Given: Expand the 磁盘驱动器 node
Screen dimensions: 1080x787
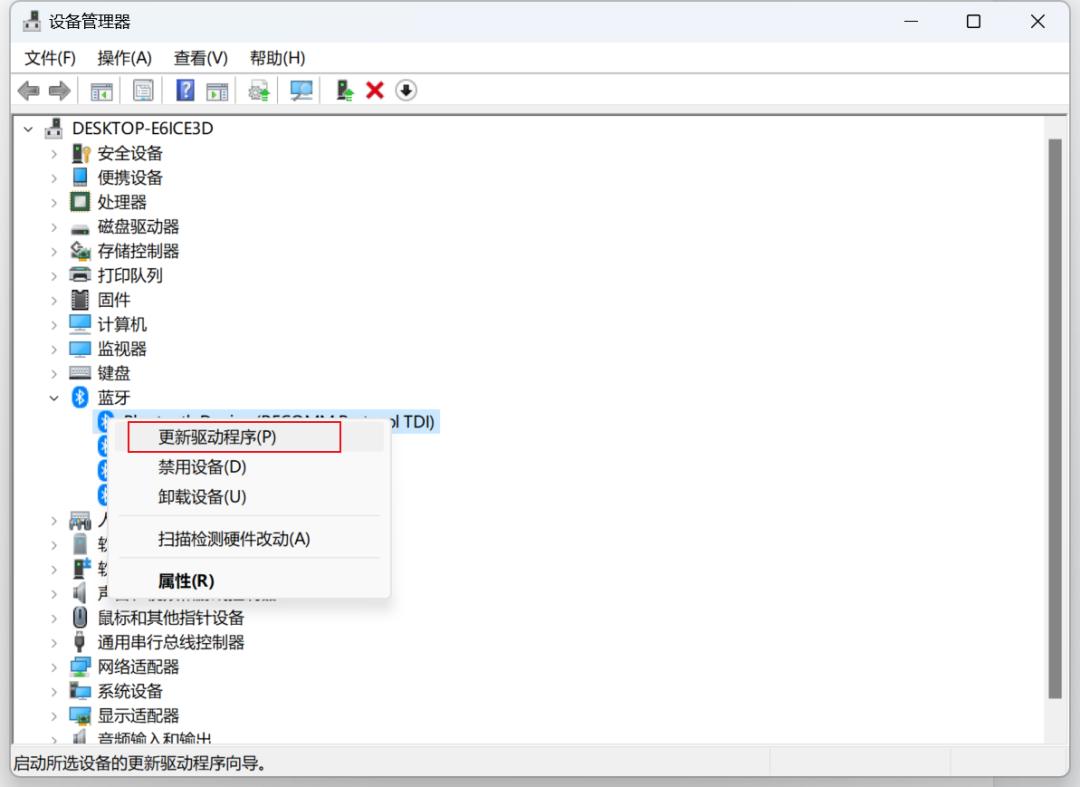Looking at the screenshot, I should pyautogui.click(x=54, y=227).
